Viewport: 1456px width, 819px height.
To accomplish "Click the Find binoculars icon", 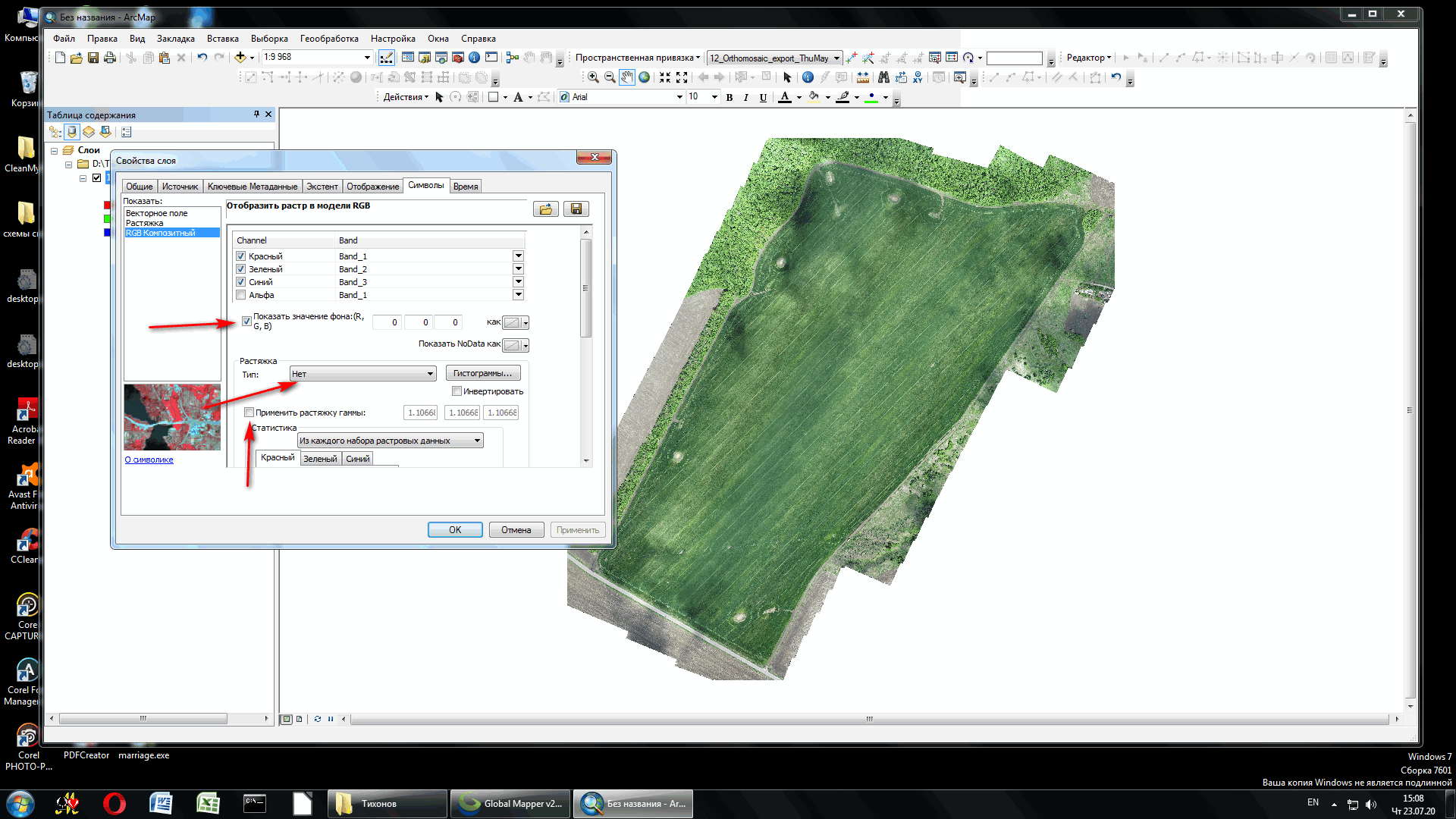I will coord(883,77).
